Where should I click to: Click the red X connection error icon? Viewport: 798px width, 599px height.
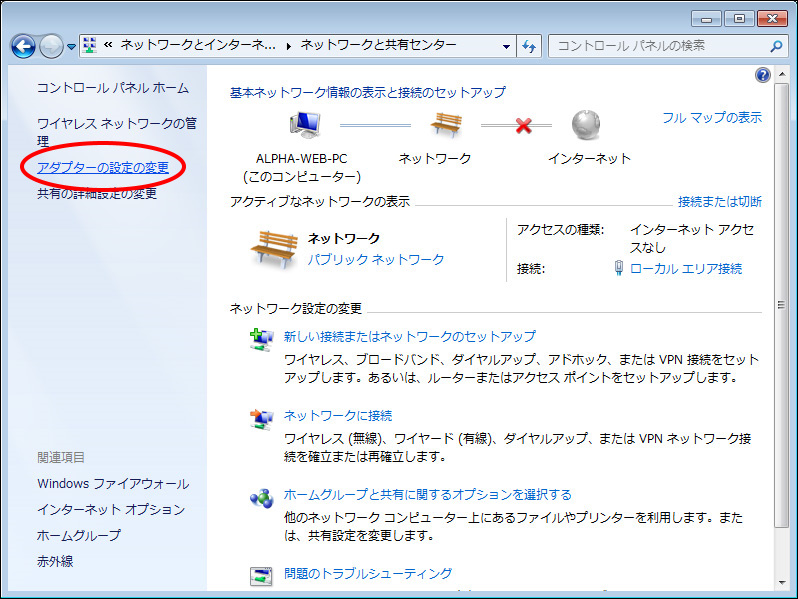click(522, 126)
